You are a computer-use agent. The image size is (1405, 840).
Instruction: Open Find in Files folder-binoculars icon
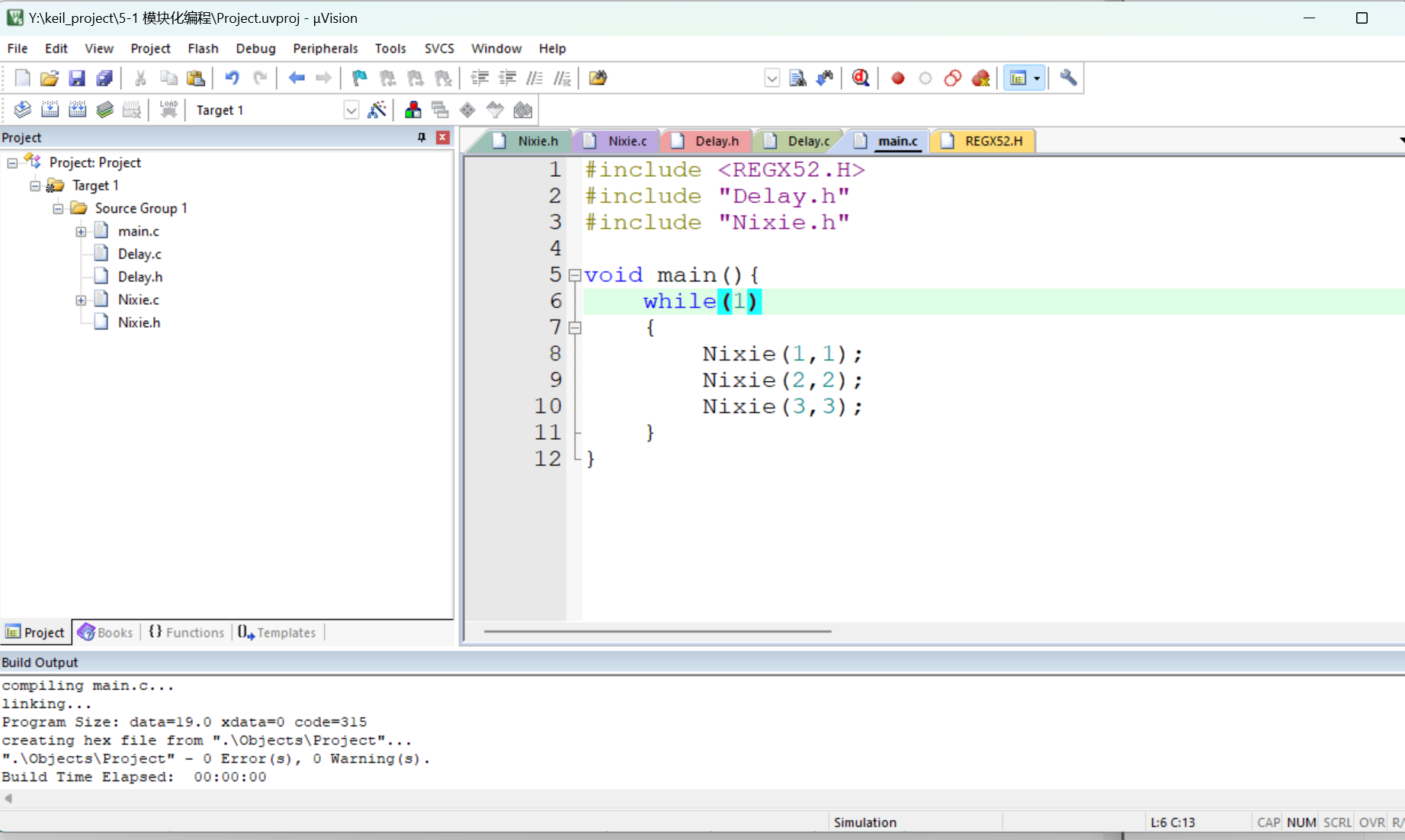pyautogui.click(x=598, y=78)
